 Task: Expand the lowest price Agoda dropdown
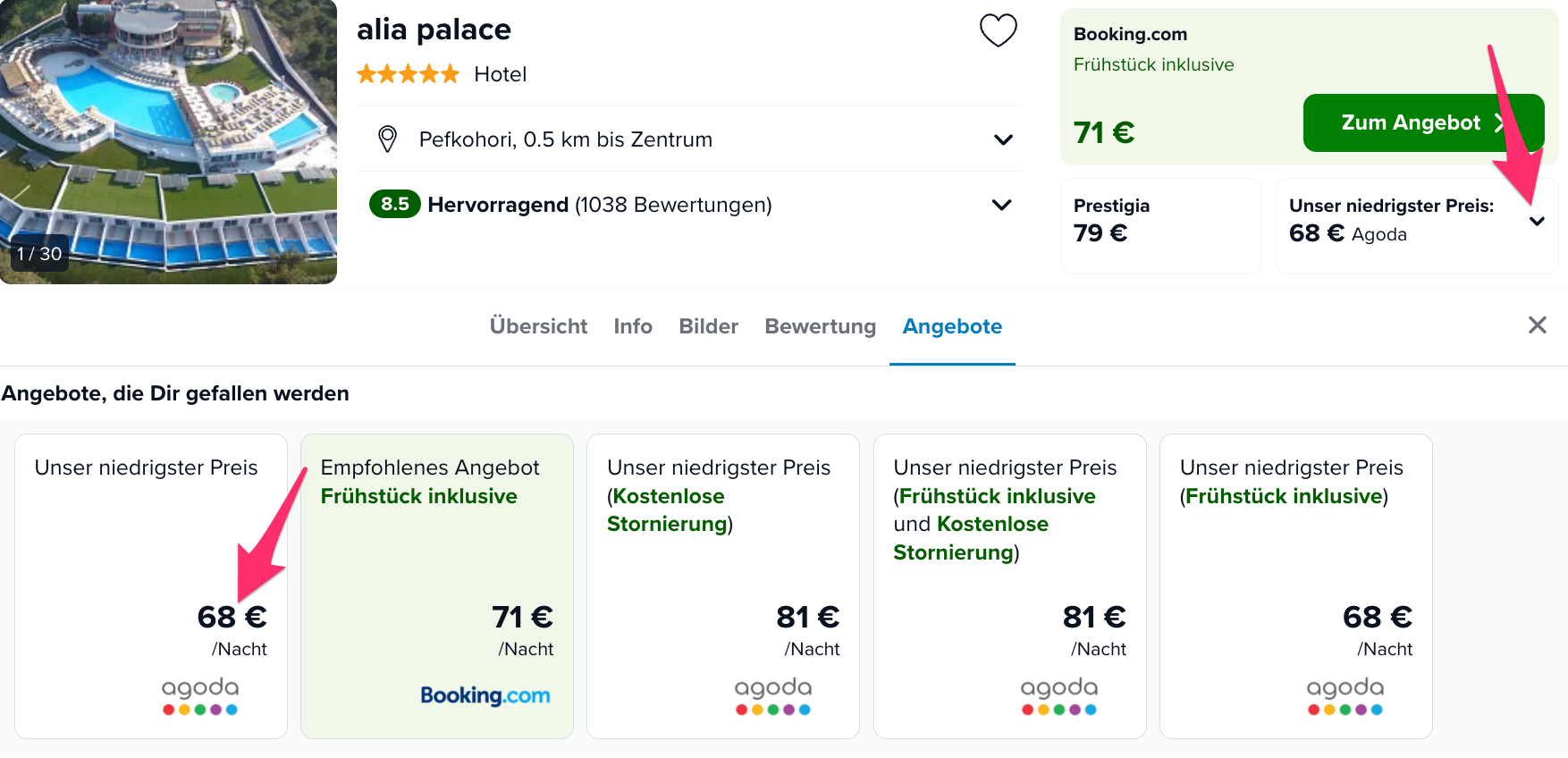click(x=1537, y=222)
